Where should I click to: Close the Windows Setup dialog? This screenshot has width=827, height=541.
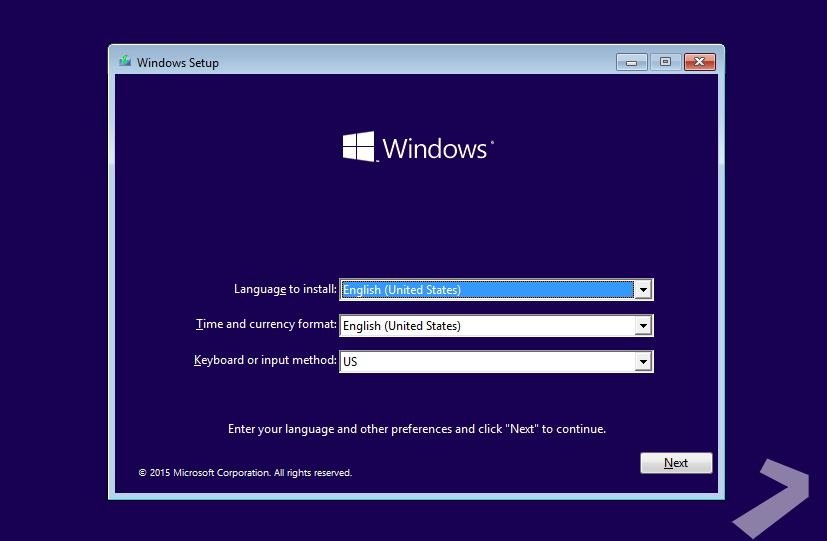point(701,62)
